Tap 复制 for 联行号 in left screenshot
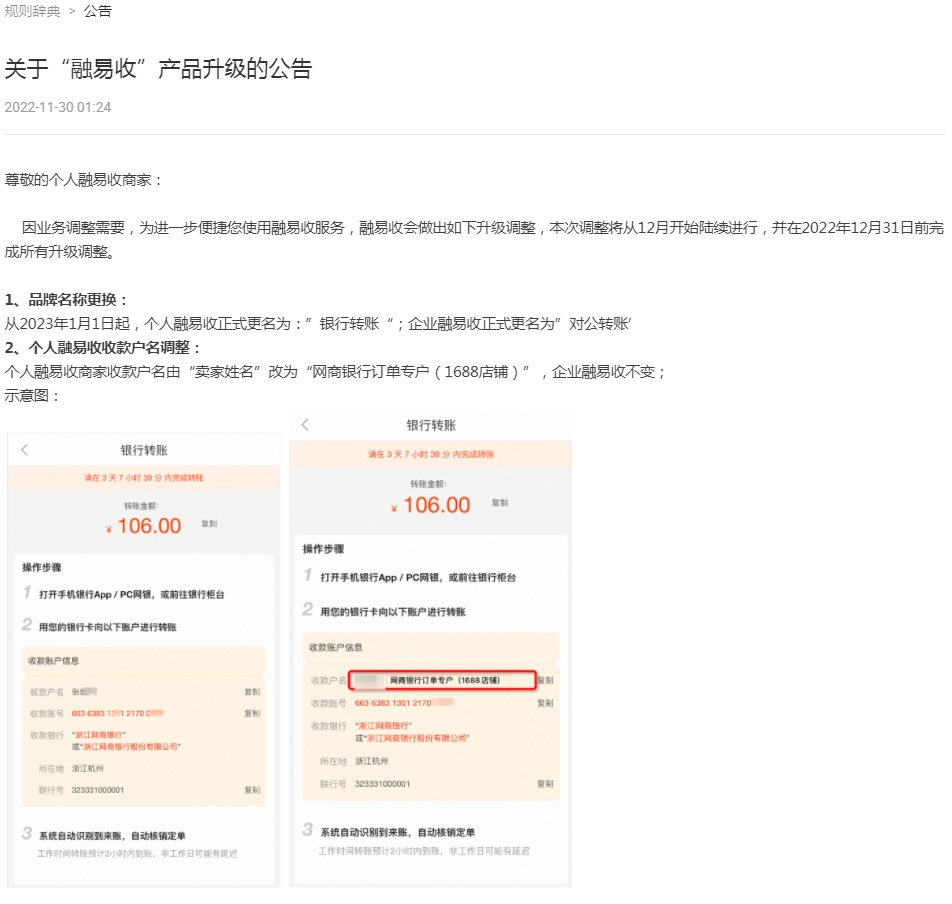This screenshot has height=904, width=952. (252, 790)
